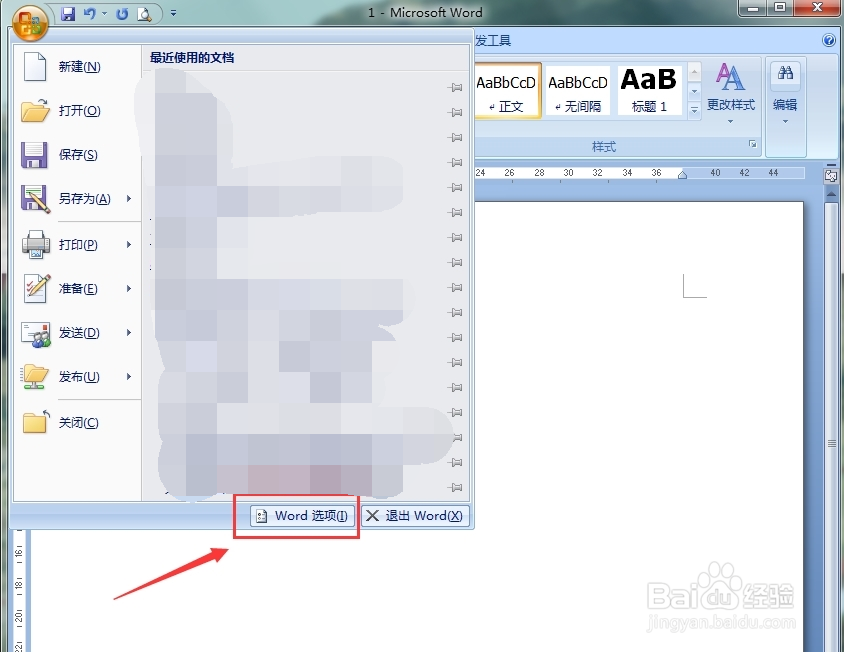Click 退出 Word to exit
The height and width of the screenshot is (652, 844).
[x=416, y=516]
